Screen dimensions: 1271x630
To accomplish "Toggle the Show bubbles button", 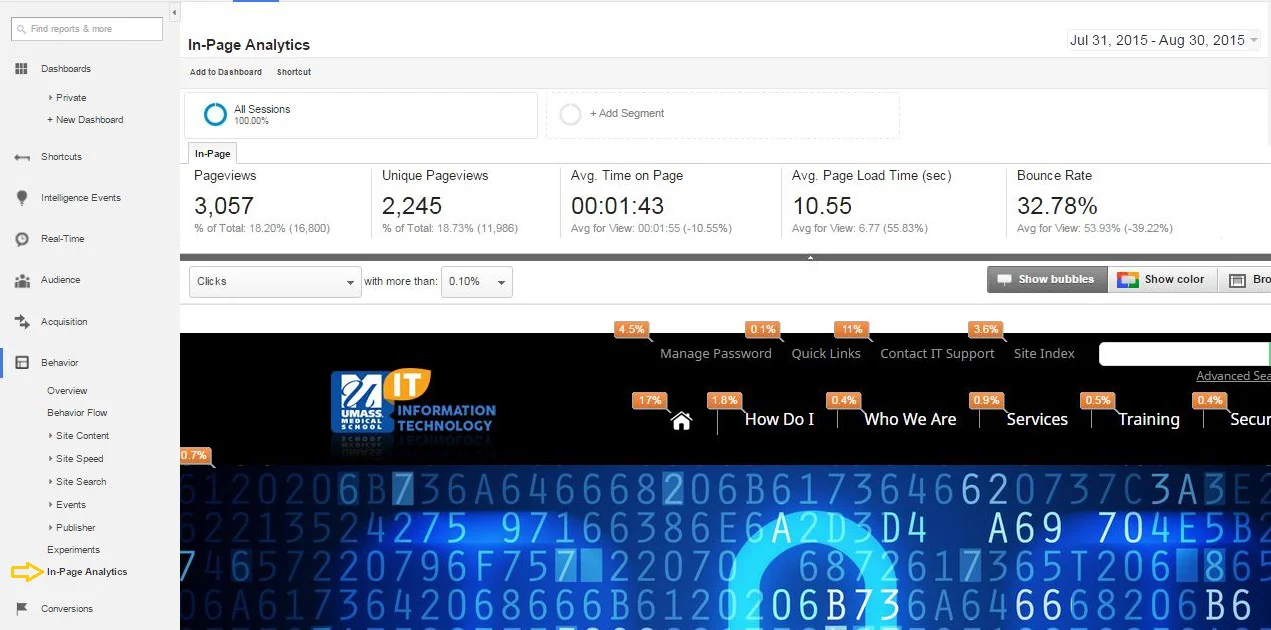I will [1047, 280].
